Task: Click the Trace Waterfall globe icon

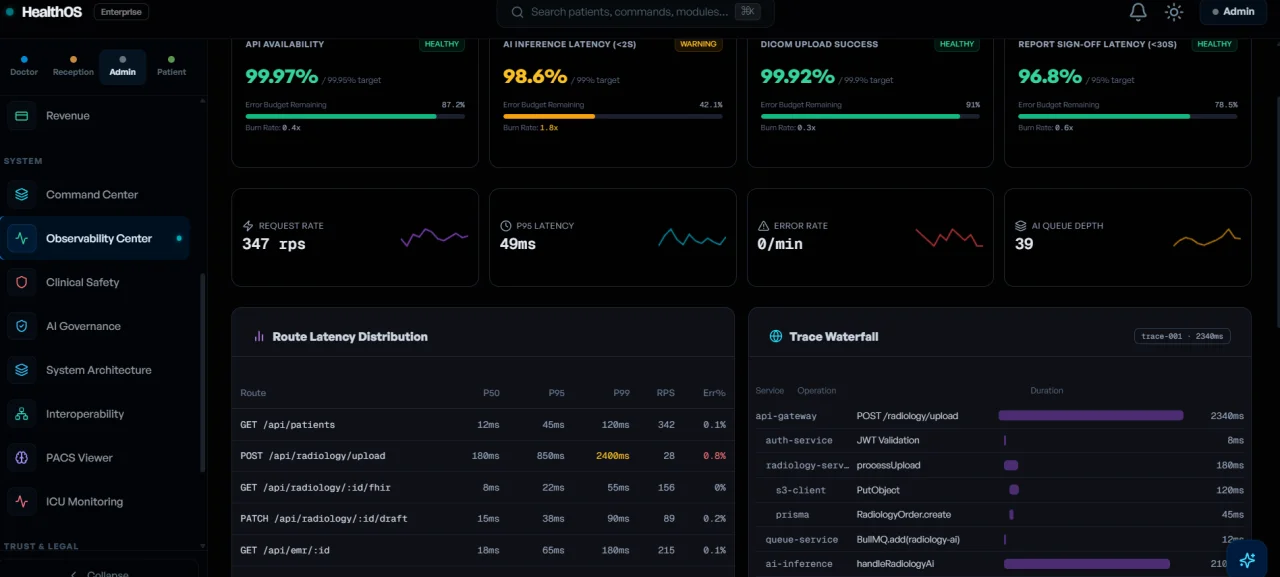Action: point(775,337)
